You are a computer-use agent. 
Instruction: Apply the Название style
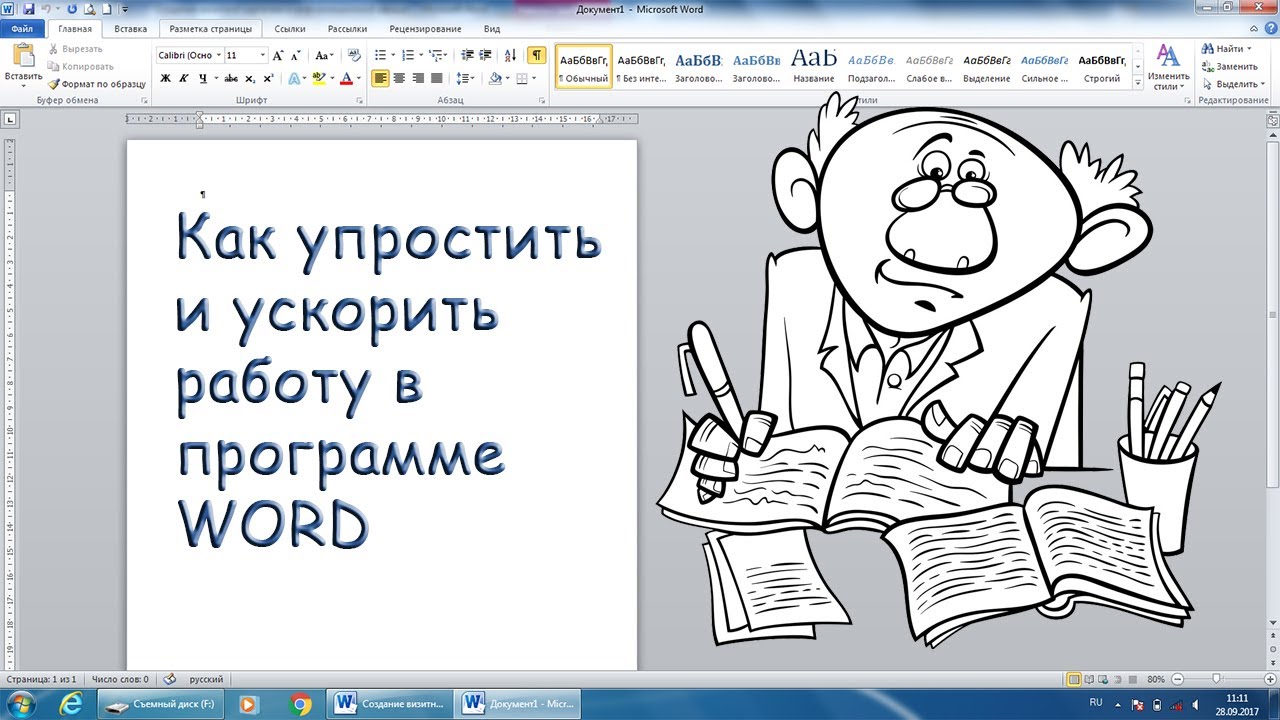(814, 67)
